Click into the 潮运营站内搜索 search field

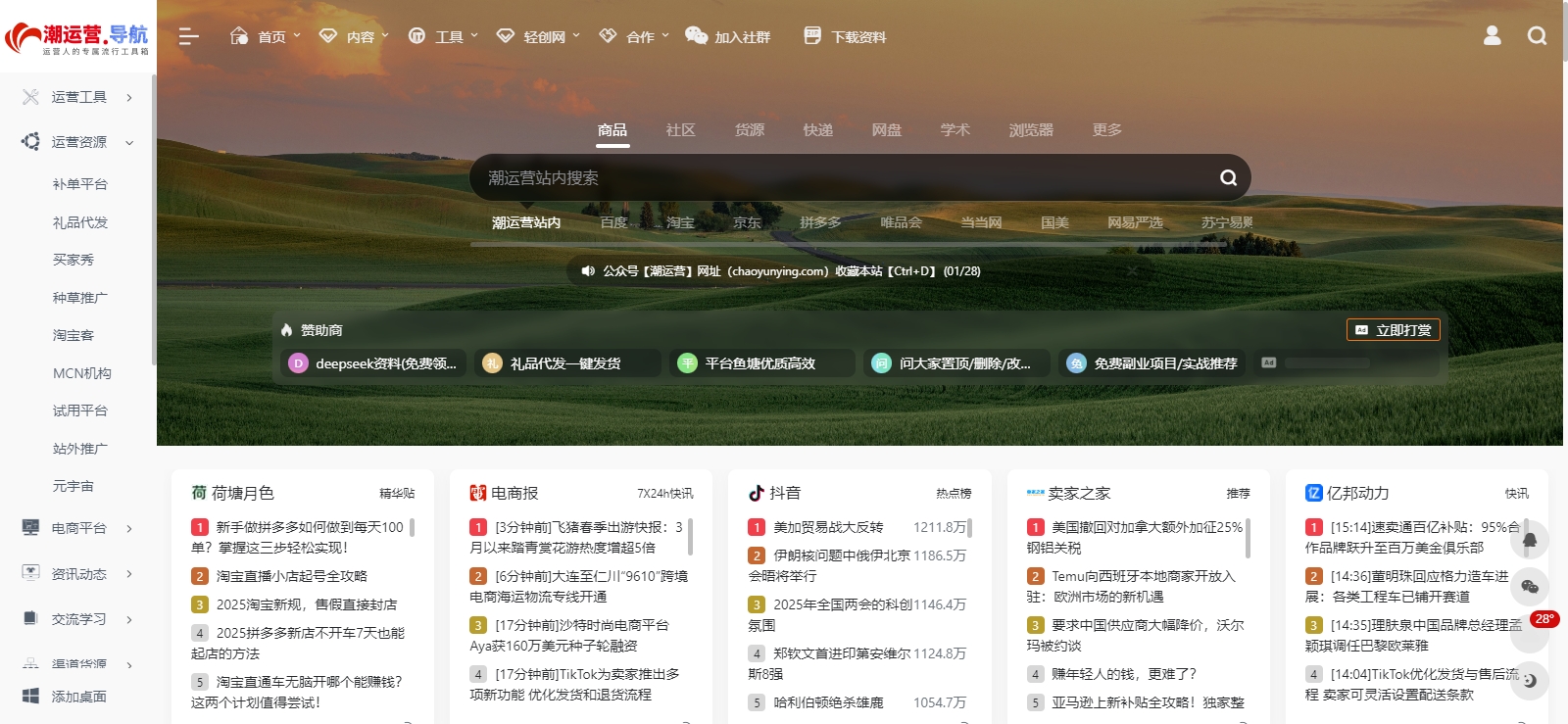click(x=843, y=177)
